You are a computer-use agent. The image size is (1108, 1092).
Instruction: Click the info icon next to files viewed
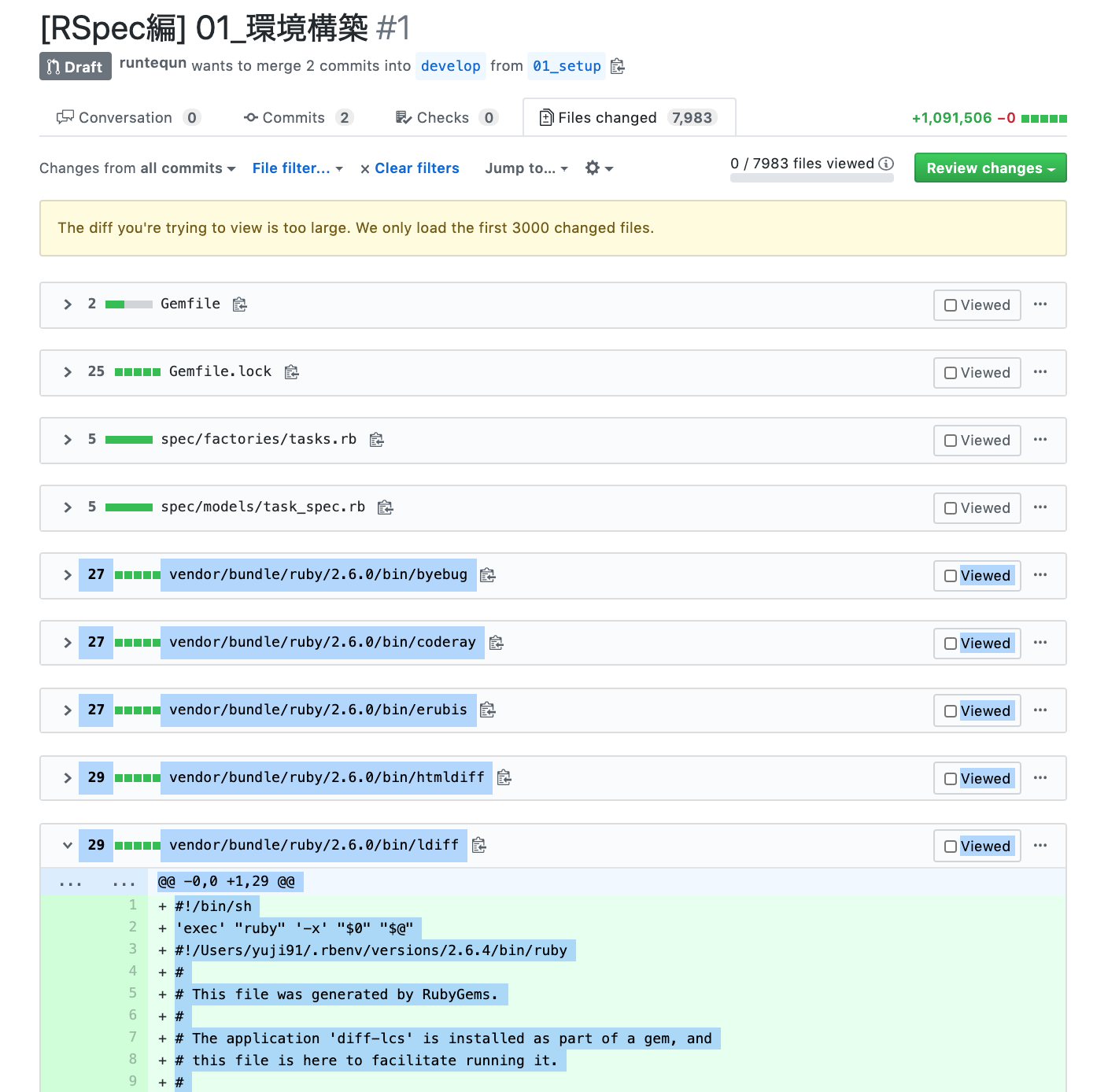click(887, 164)
